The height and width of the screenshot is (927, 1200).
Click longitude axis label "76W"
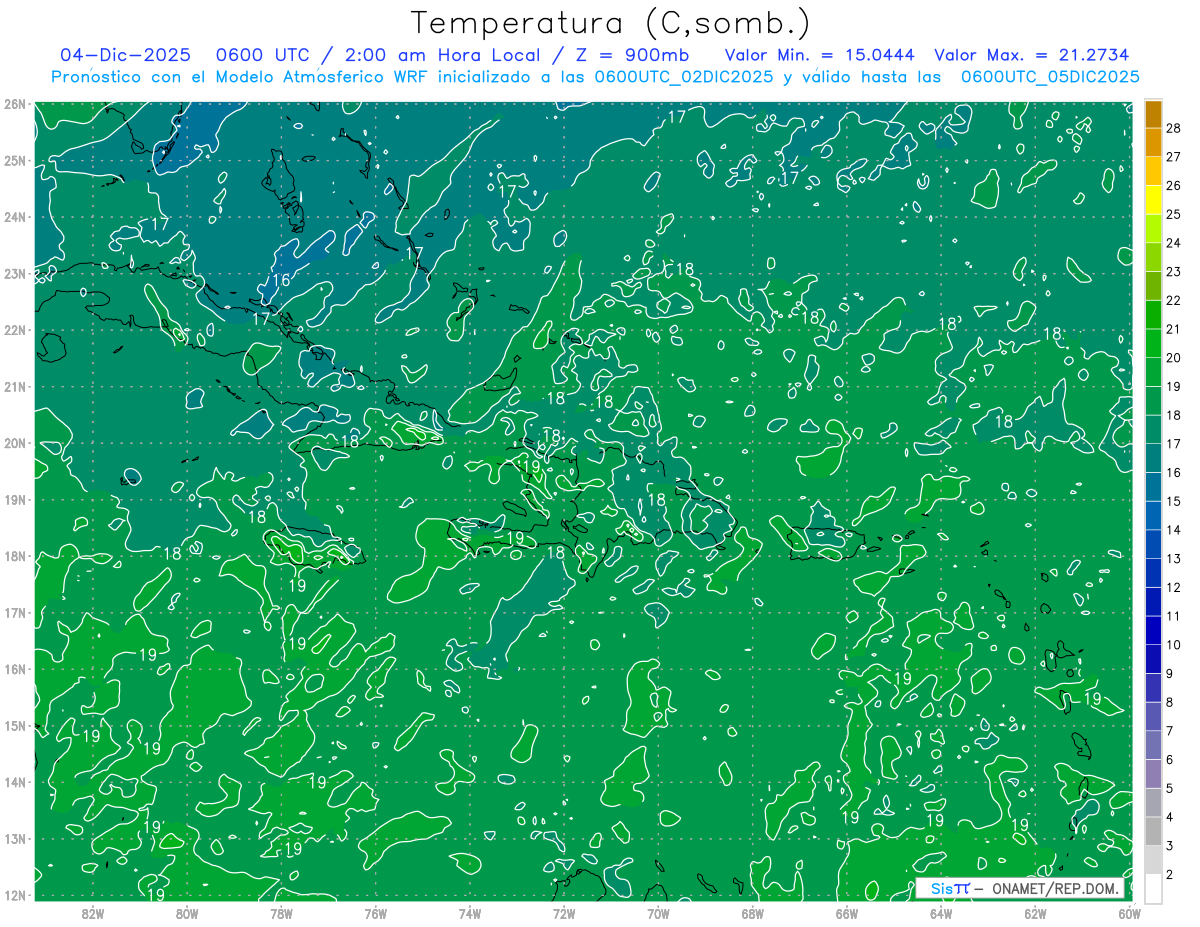[x=375, y=913]
